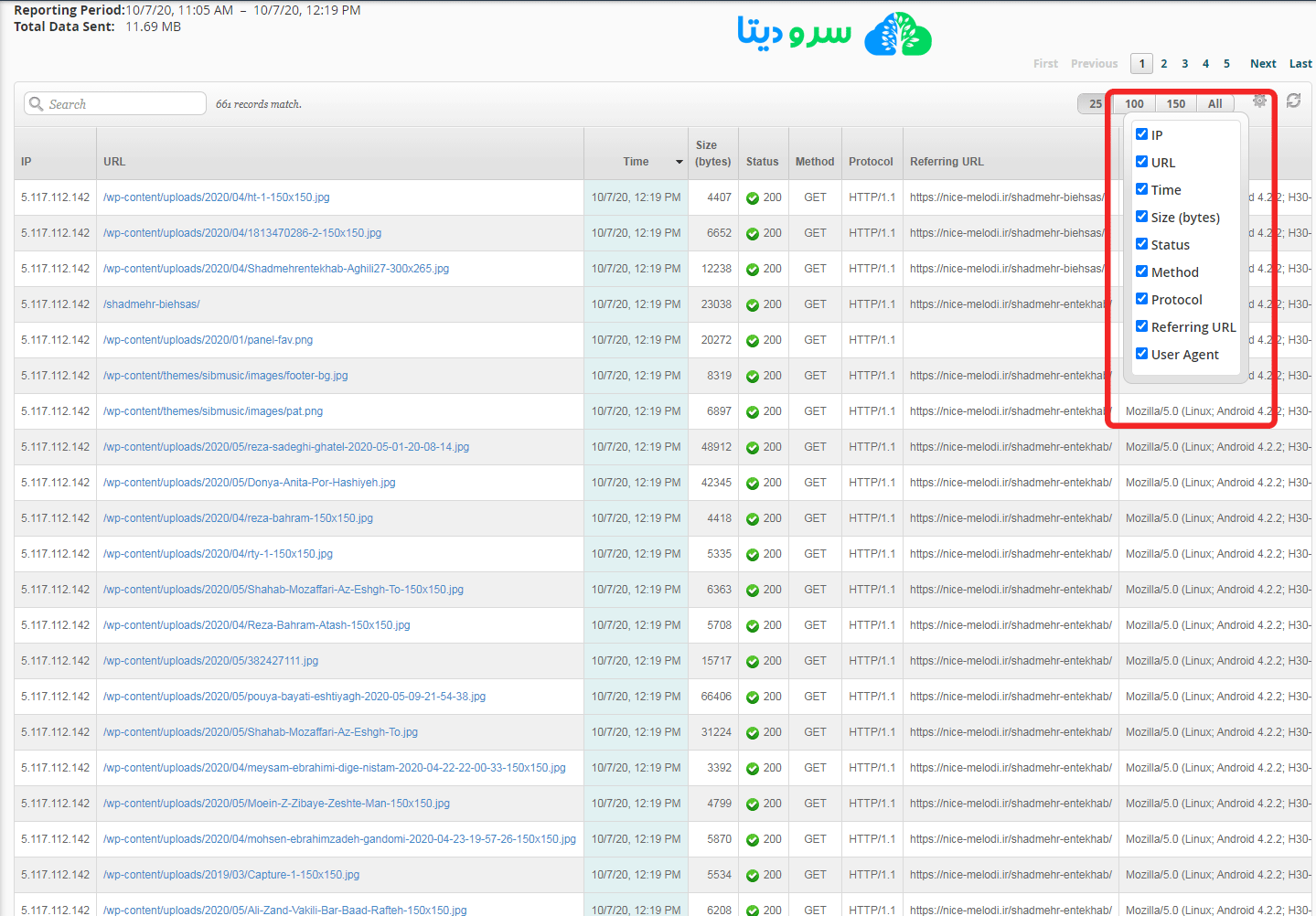Open the /shadmehr-biehsas/ URL link
This screenshot has height=916, width=1316.
point(152,304)
